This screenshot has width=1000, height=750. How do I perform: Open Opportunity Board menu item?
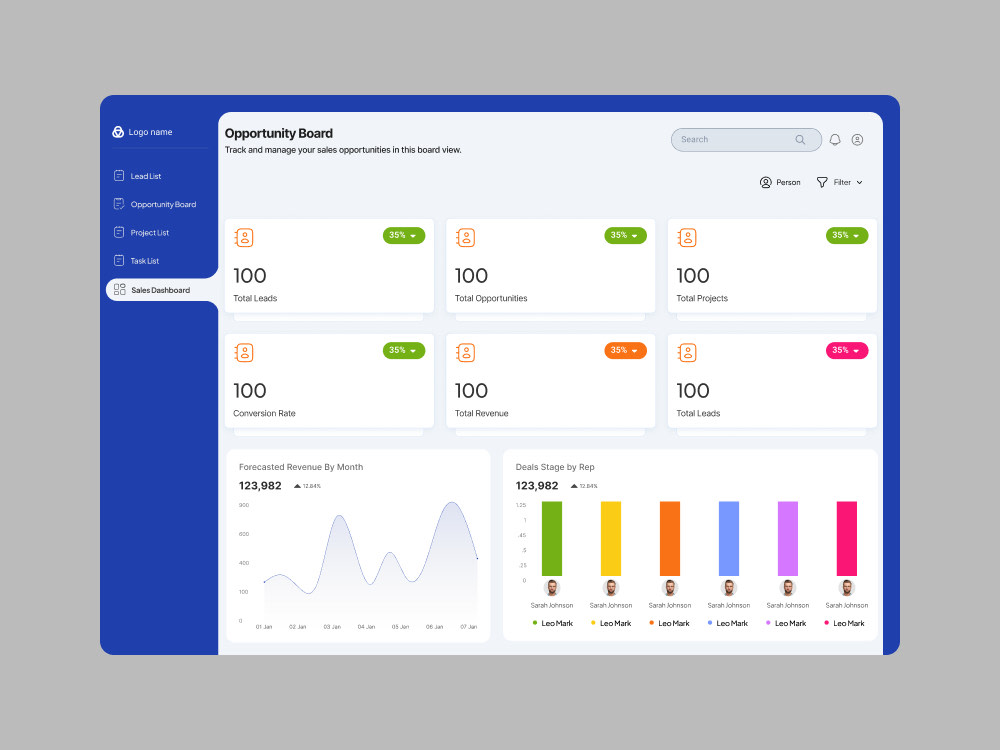click(163, 204)
